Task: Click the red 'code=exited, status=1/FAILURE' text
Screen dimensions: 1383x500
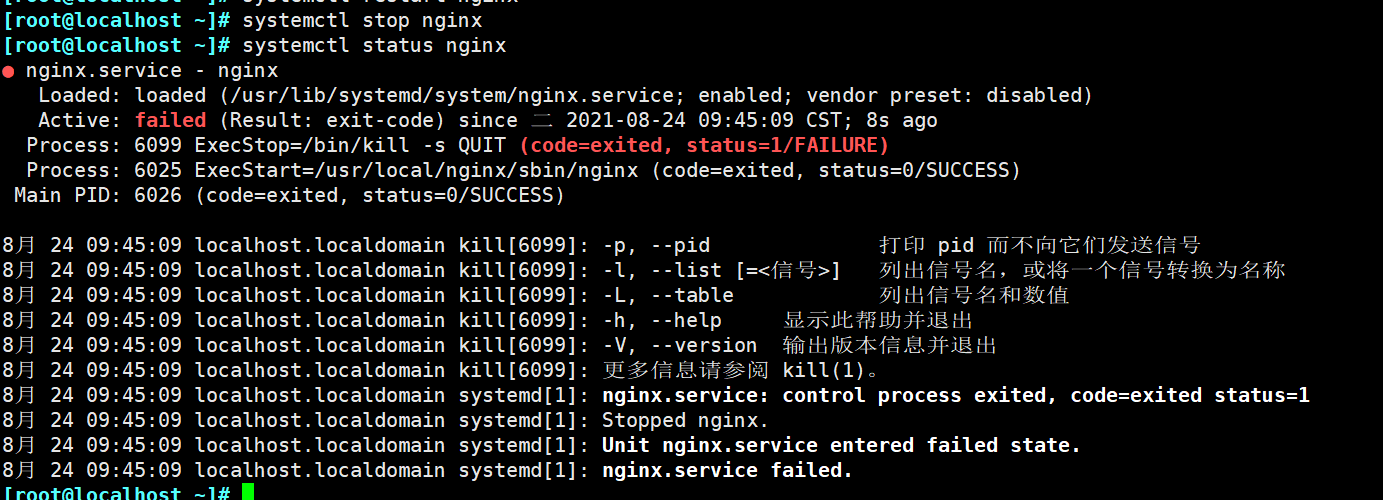Action: [704, 146]
